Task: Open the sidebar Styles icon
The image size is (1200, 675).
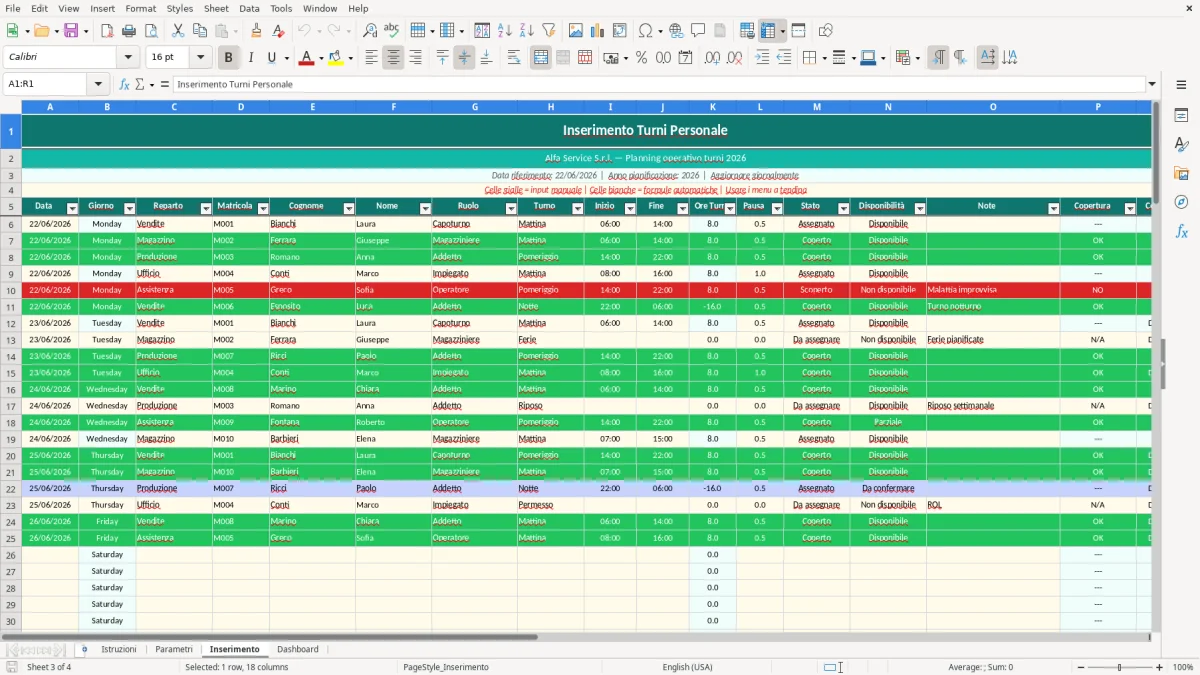Action: (1181, 144)
